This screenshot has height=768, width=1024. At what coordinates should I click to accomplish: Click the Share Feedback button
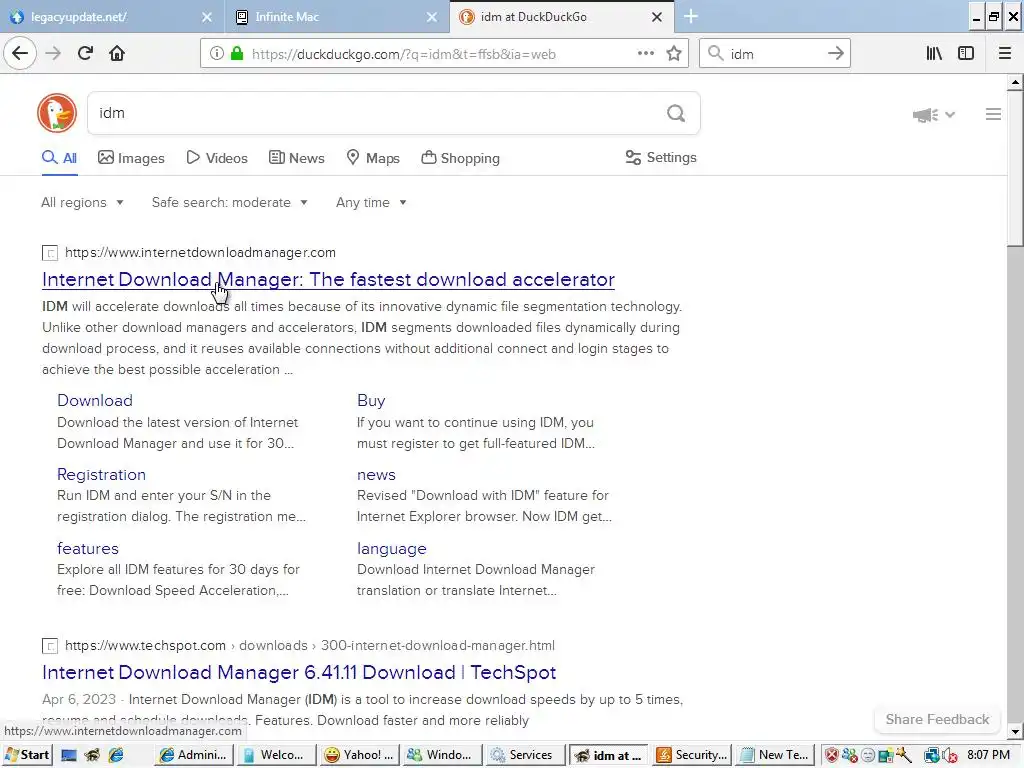tap(937, 720)
